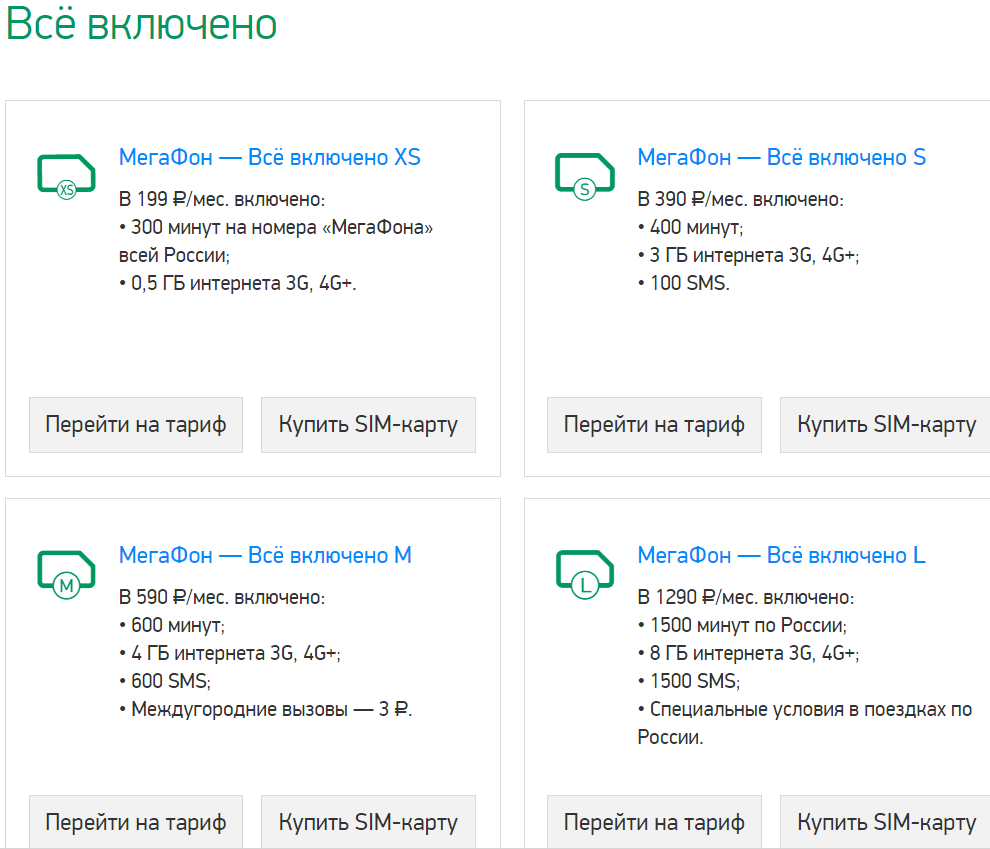Click the L SIM card icon
The image size is (990, 849).
pos(585,575)
